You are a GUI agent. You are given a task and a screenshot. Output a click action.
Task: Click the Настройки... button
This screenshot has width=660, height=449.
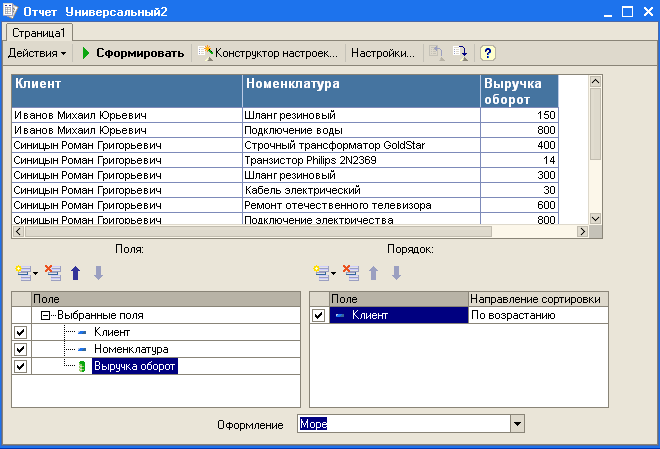tap(383, 52)
